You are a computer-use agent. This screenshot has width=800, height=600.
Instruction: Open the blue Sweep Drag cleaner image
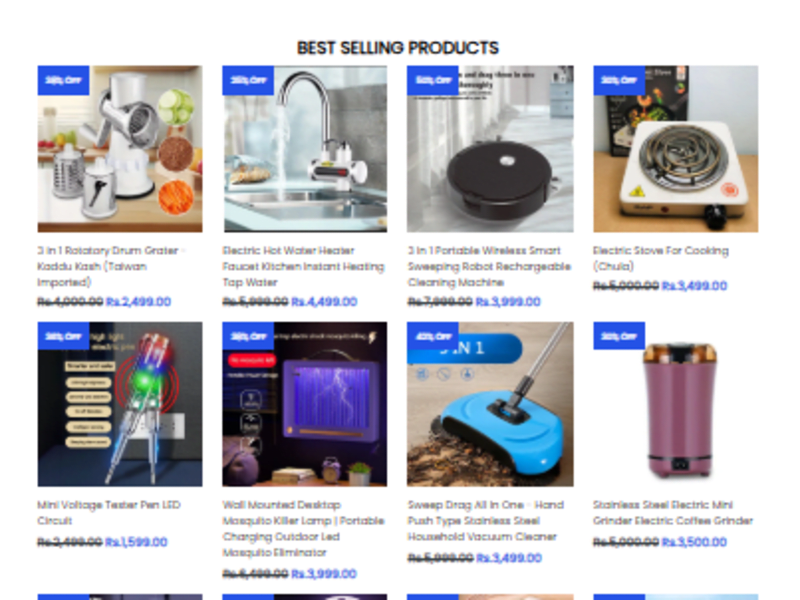[x=490, y=404]
